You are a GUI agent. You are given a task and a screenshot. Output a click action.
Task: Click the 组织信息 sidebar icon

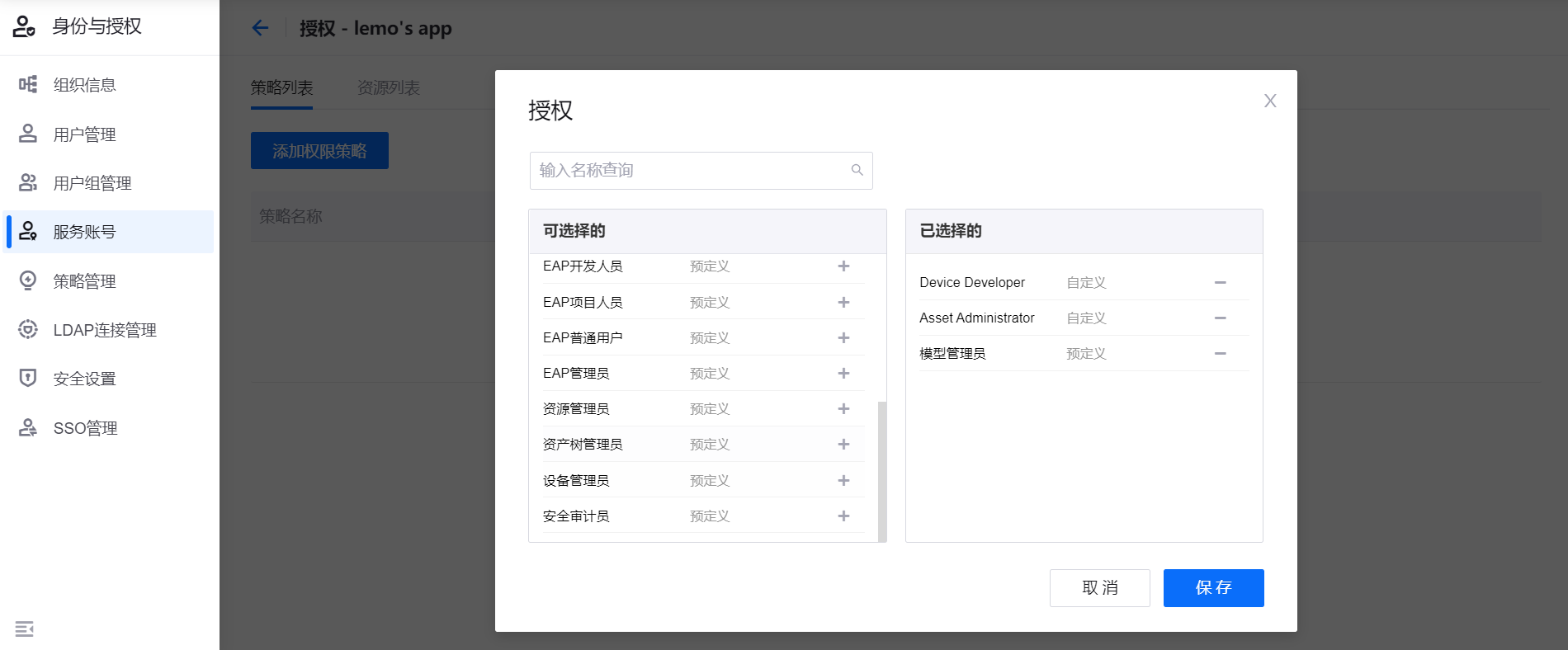point(28,84)
